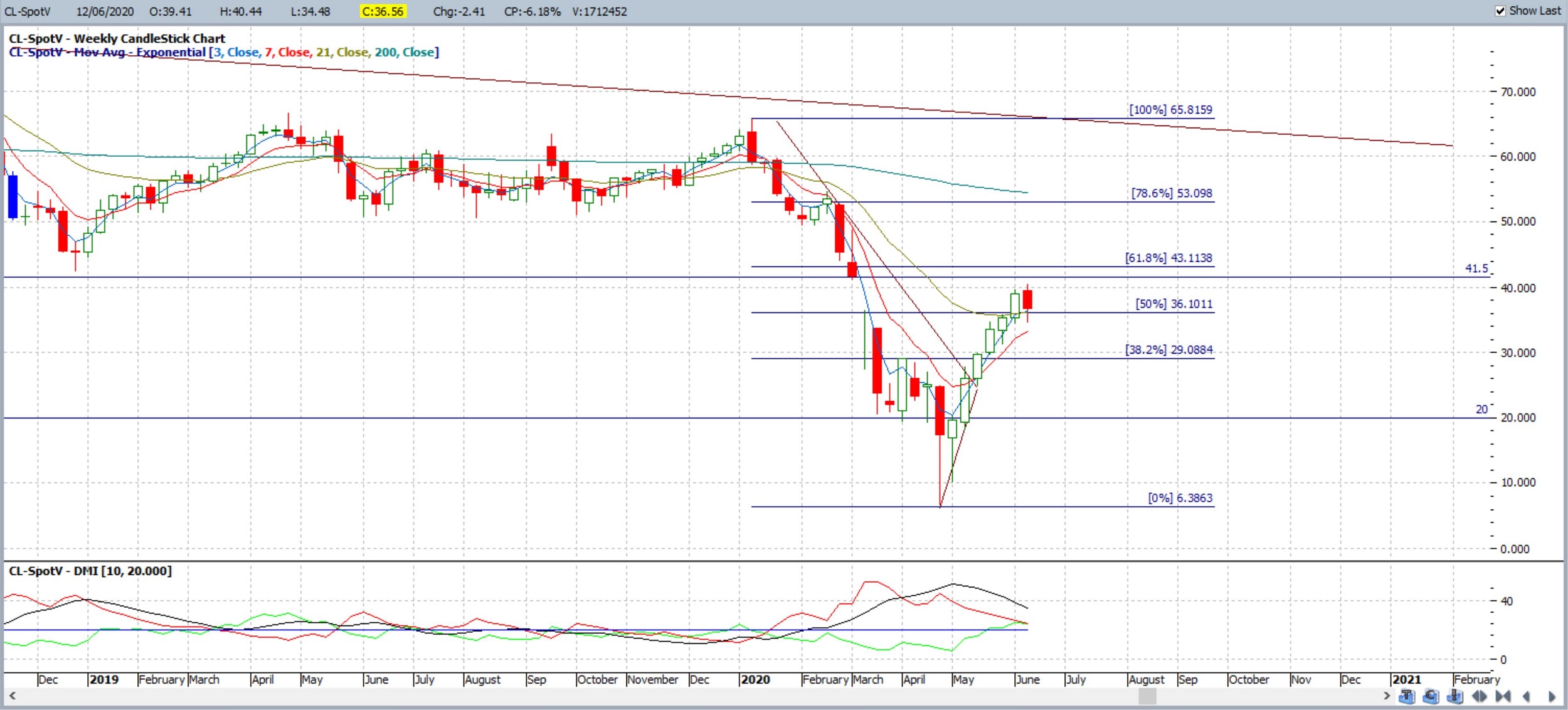Click the [78.6%] 53.098 Fibonacci label
The width and height of the screenshot is (1568, 710).
[1172, 193]
